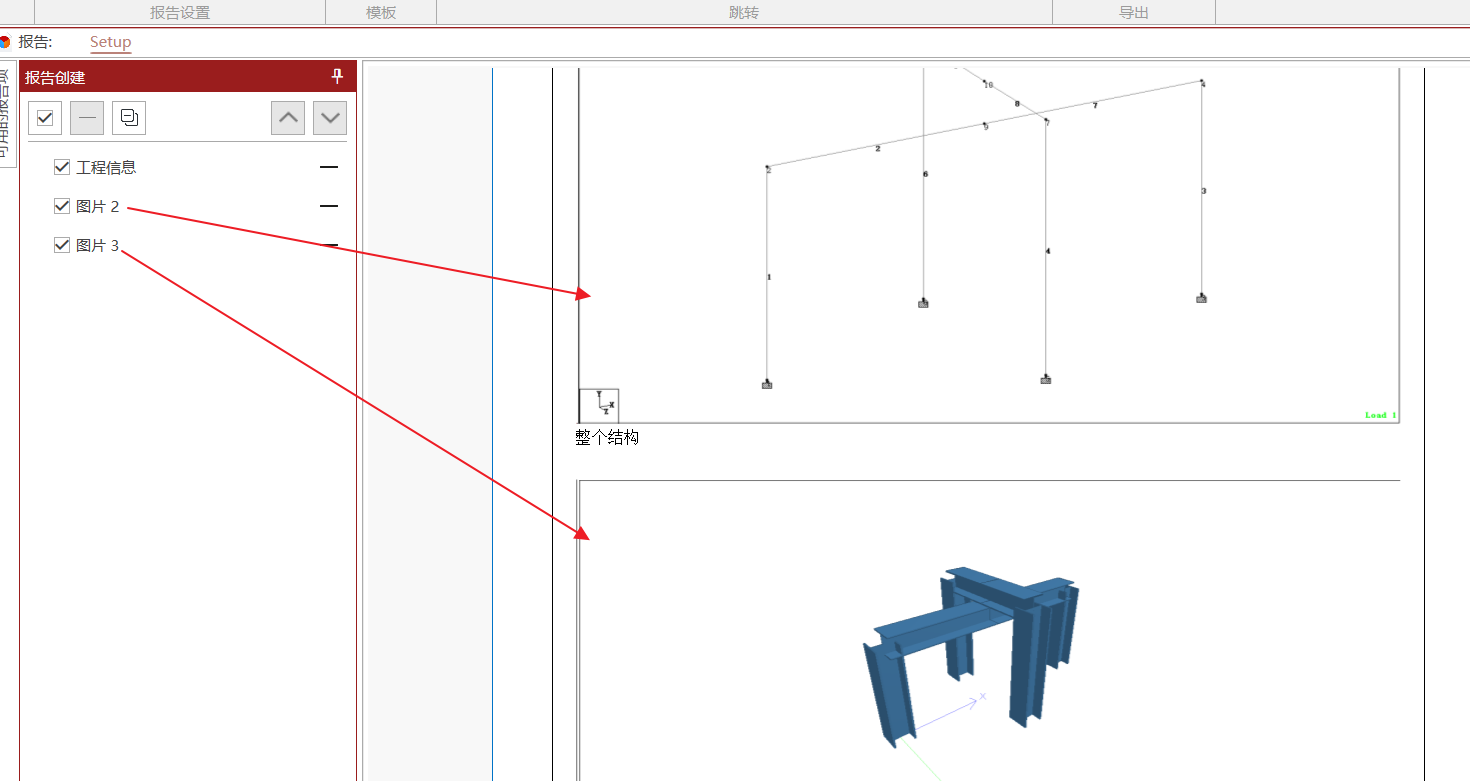Screen dimensions: 1470x781
Task: Click the 模板 ribbon group label
Action: [x=381, y=13]
